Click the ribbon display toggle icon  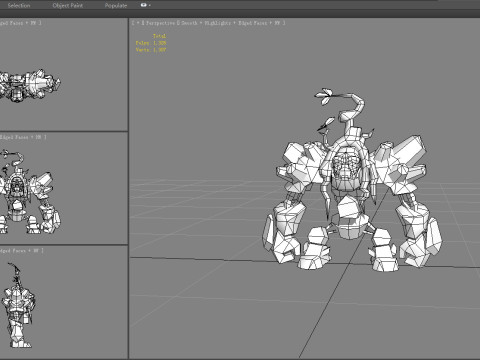point(144,5)
